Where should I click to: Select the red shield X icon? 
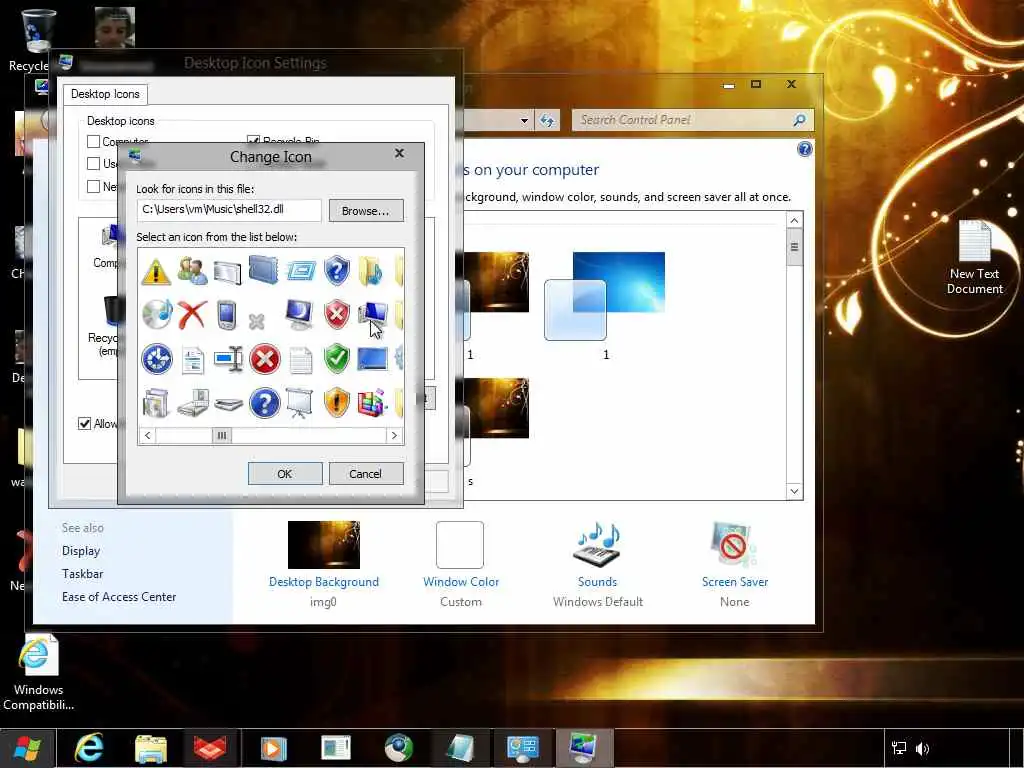(337, 314)
